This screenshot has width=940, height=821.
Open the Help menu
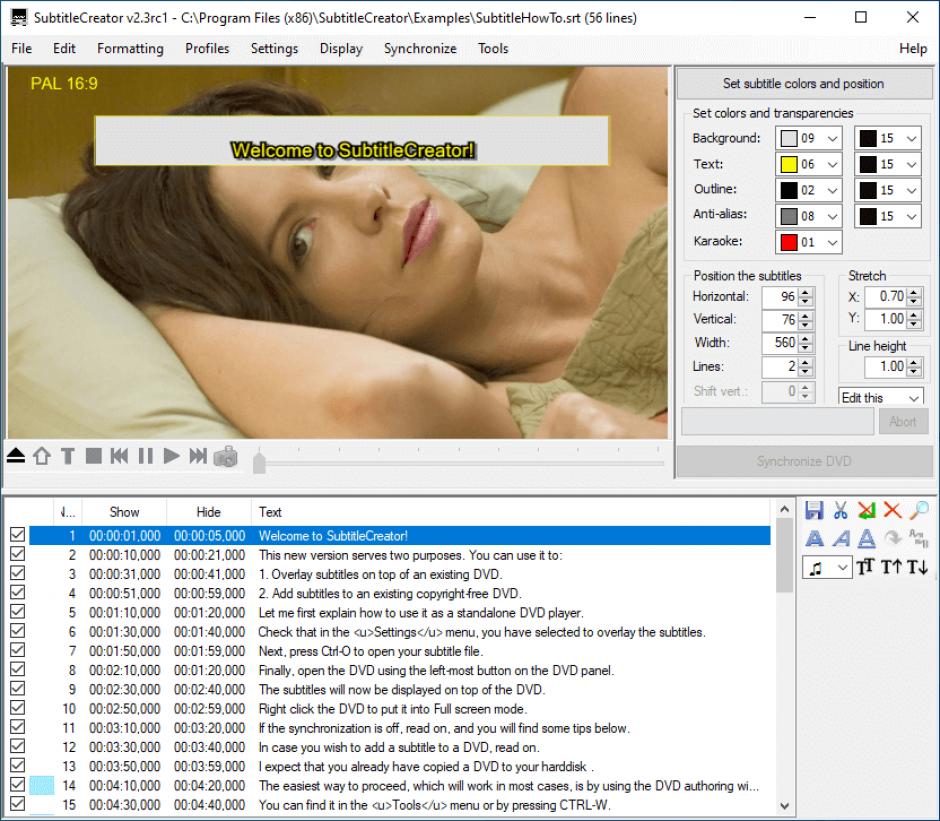912,49
